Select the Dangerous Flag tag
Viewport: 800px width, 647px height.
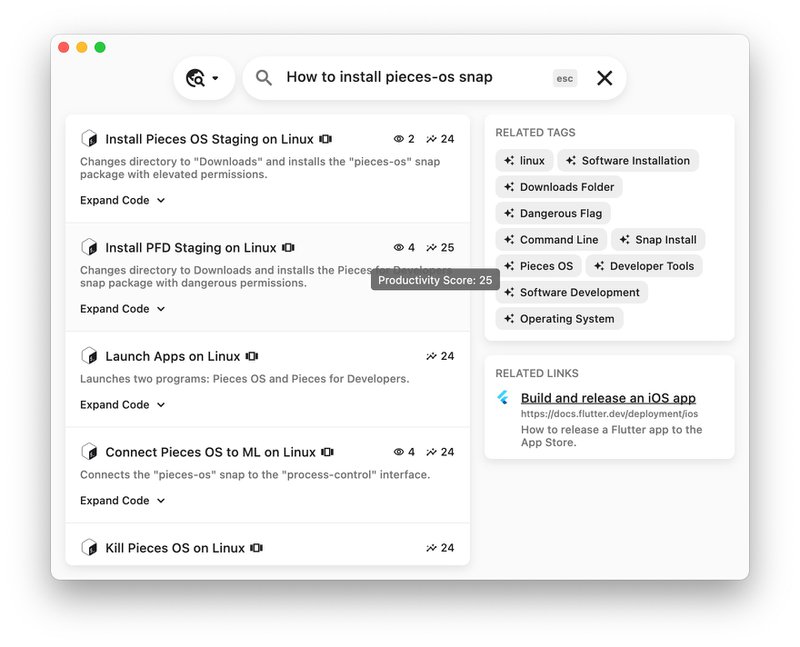[x=553, y=214]
